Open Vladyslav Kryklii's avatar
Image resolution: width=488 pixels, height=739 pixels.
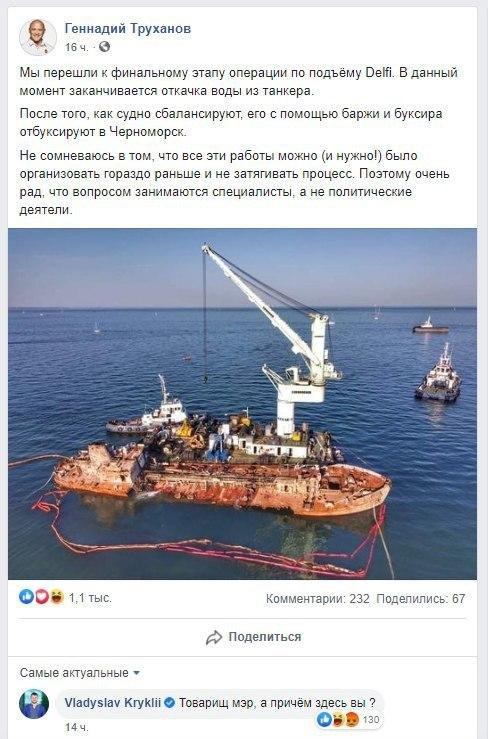(x=34, y=704)
